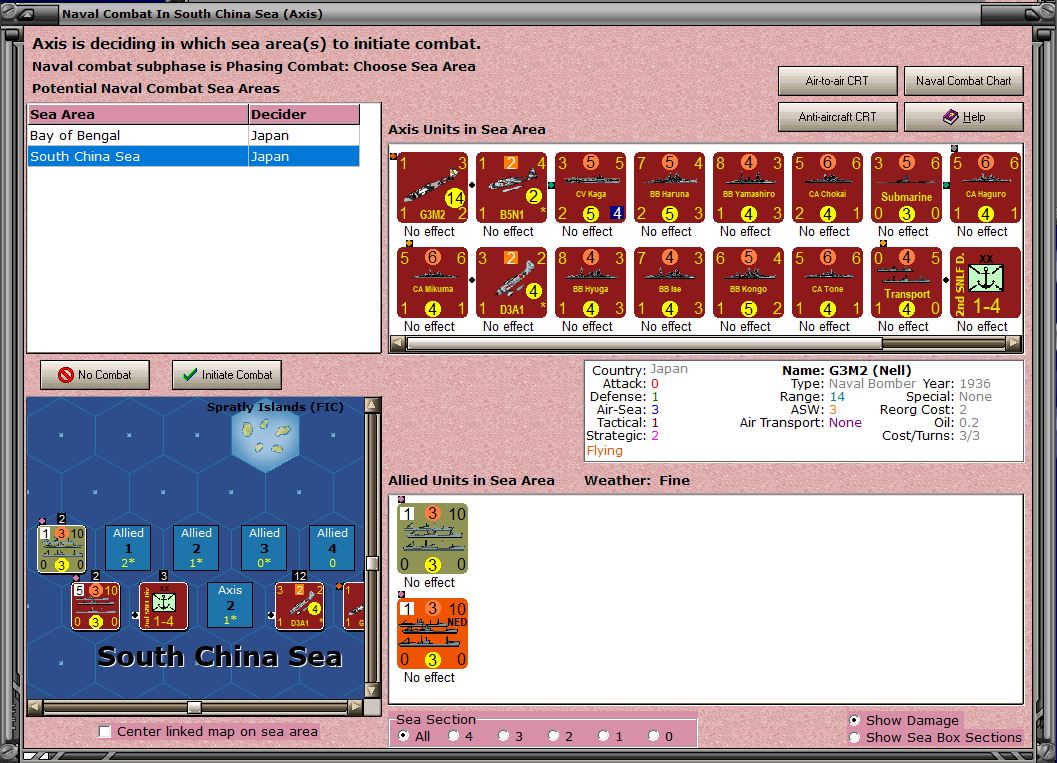This screenshot has height=763, width=1057.
Task: Pick the BB Haruna battleship counter
Action: 669,187
